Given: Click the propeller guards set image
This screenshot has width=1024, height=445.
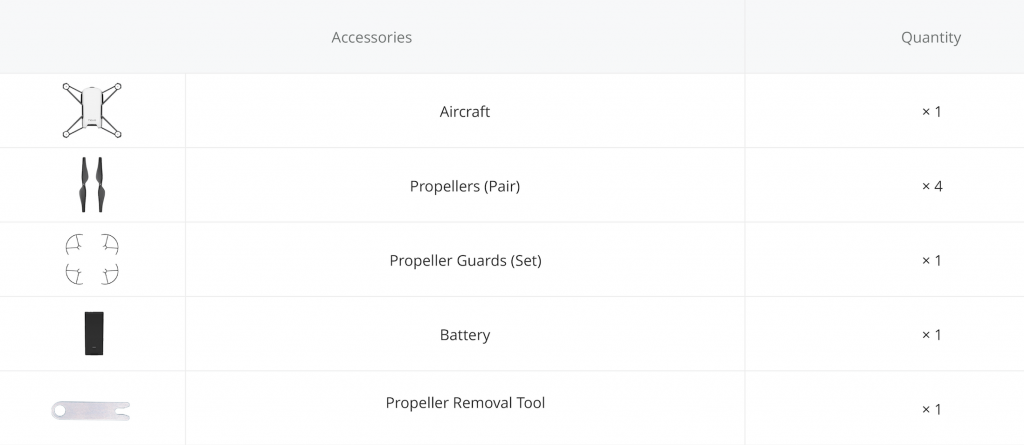Looking at the screenshot, I should [92, 259].
